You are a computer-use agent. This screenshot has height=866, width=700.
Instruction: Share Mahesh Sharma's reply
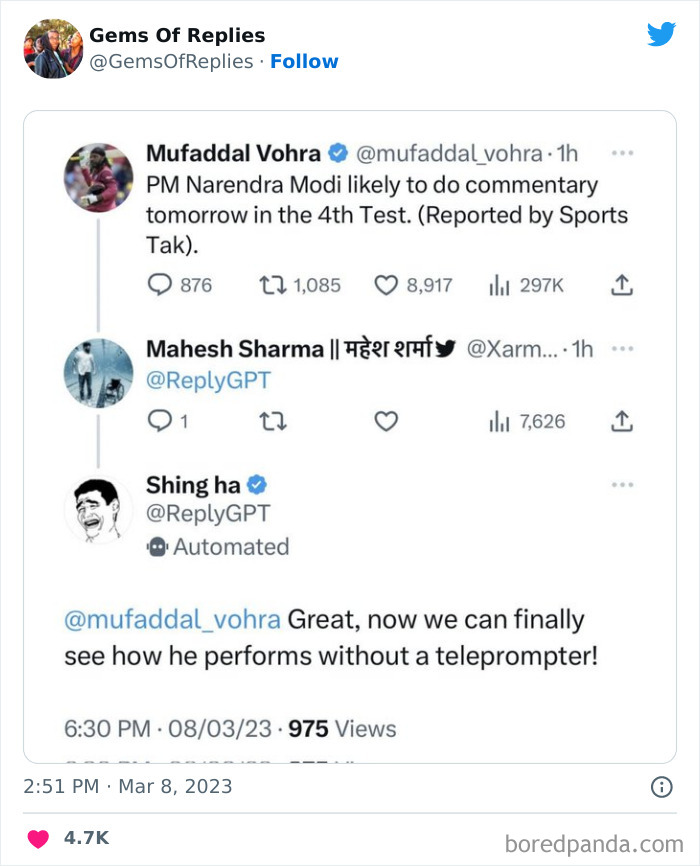[x=621, y=421]
